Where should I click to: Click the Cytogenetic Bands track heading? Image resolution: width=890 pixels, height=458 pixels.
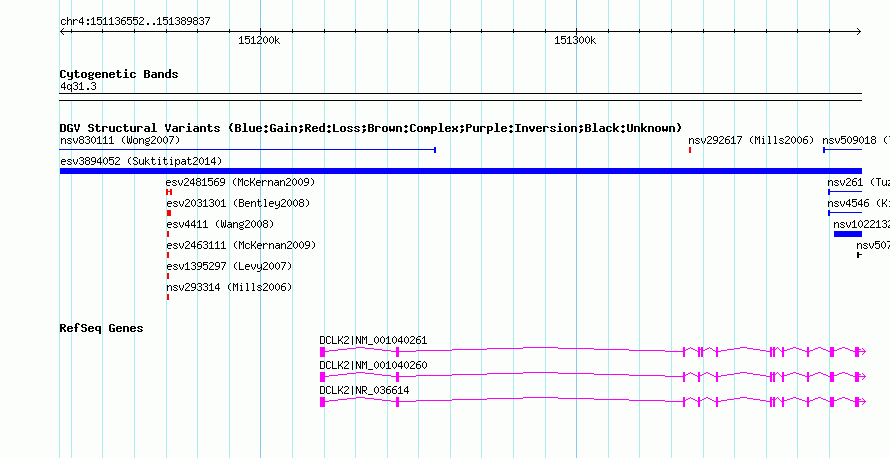tap(119, 74)
